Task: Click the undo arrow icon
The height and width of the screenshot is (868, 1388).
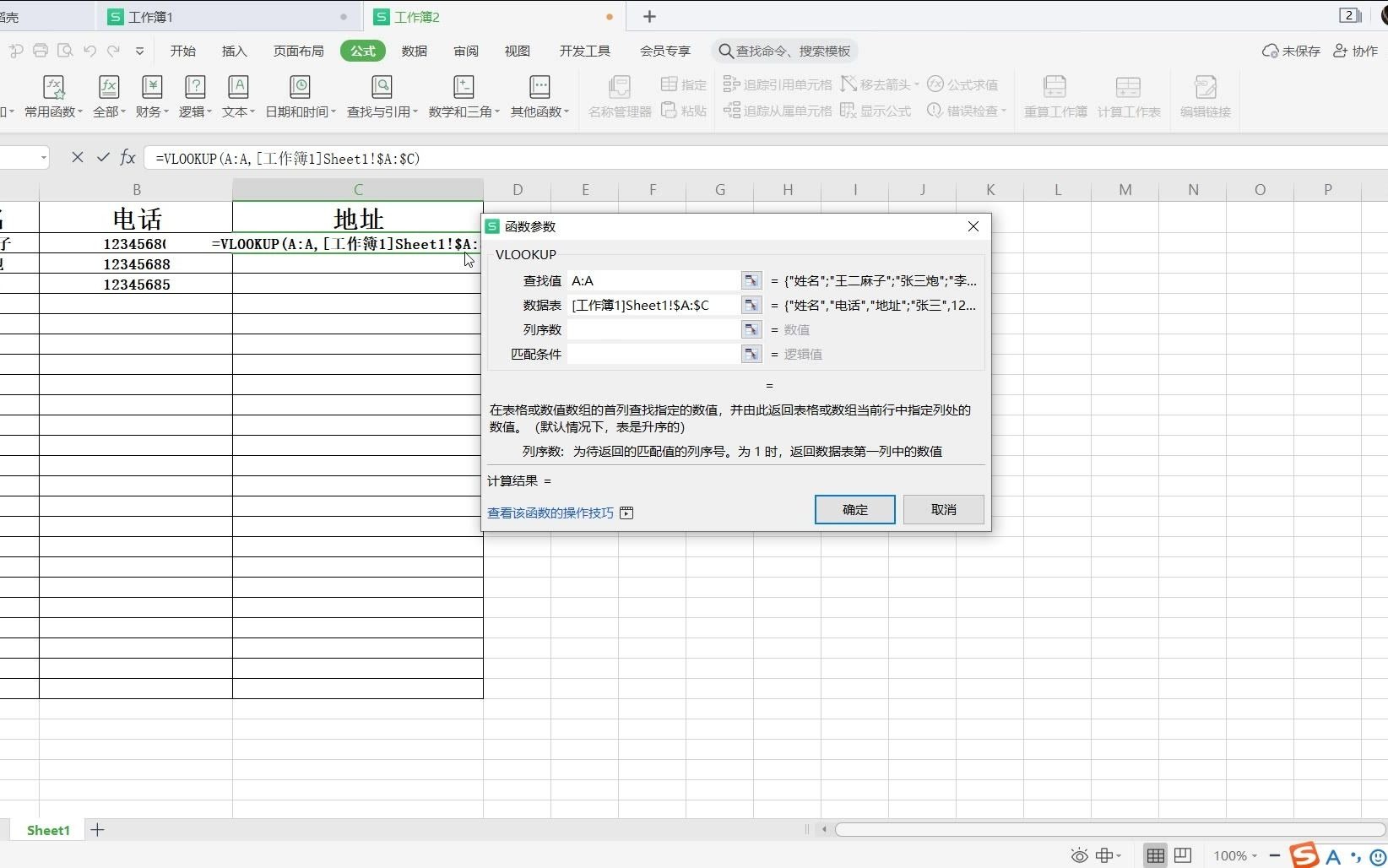Action: 89,51
